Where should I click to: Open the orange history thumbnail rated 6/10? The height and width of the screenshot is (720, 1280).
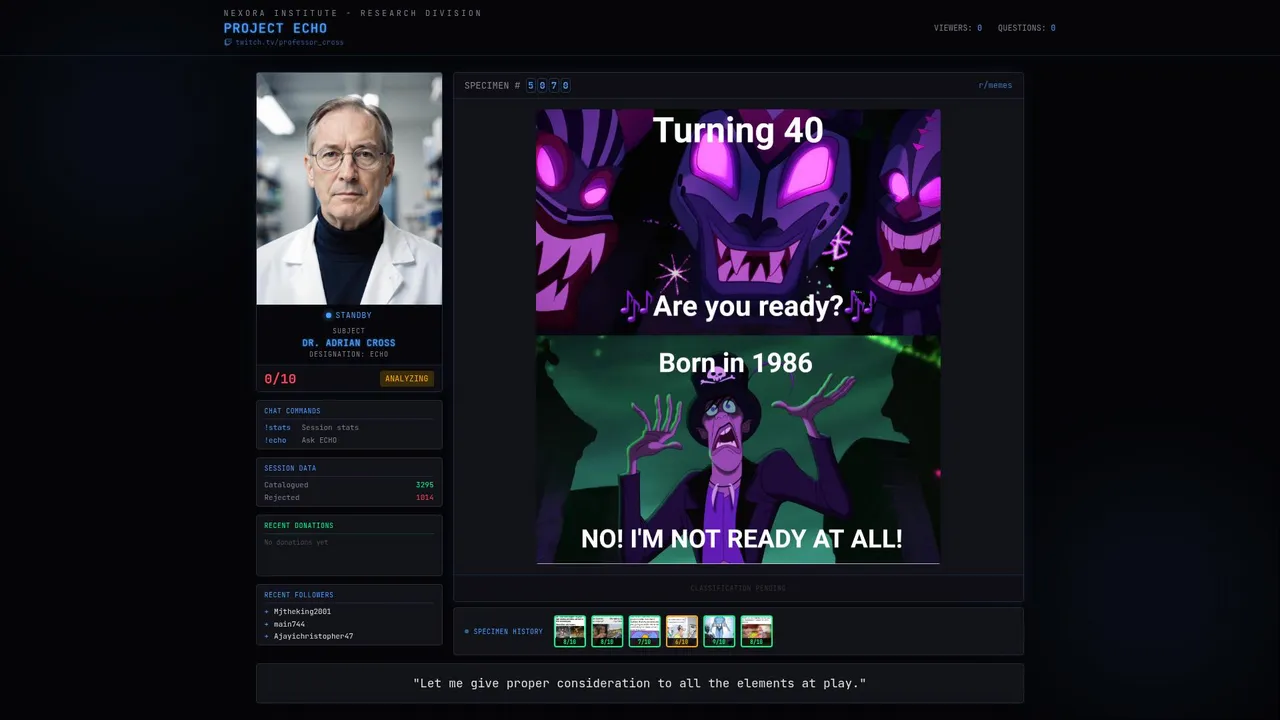click(682, 631)
